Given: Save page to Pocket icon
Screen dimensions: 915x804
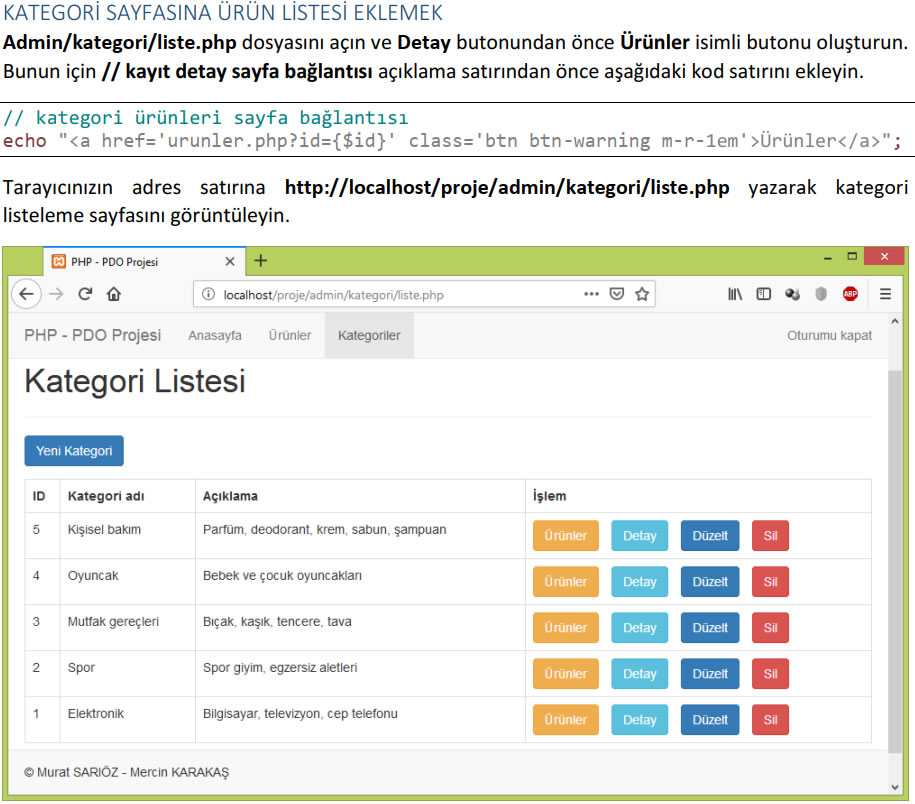Looking at the screenshot, I should pos(617,294).
